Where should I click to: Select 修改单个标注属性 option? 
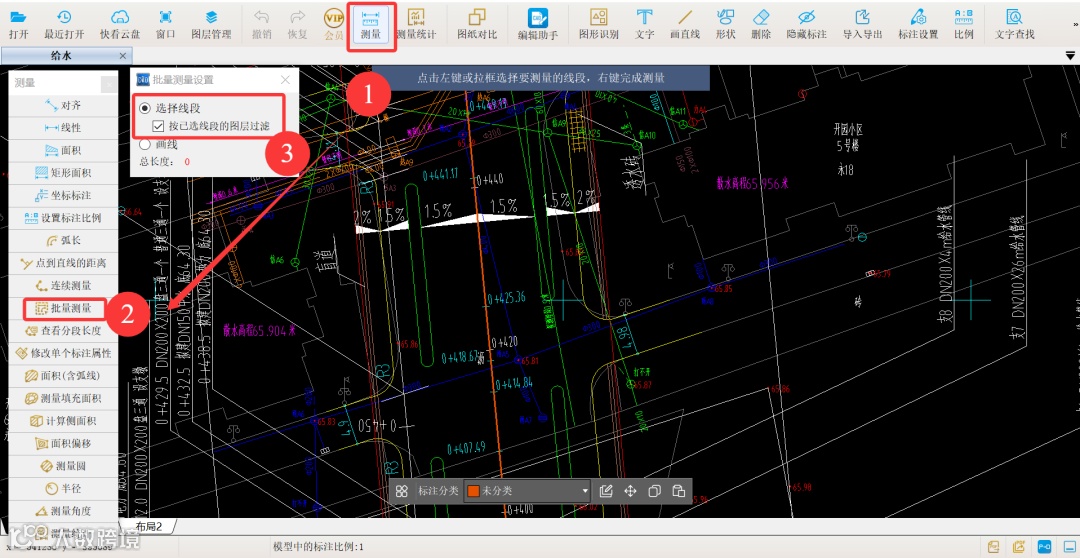[x=63, y=353]
